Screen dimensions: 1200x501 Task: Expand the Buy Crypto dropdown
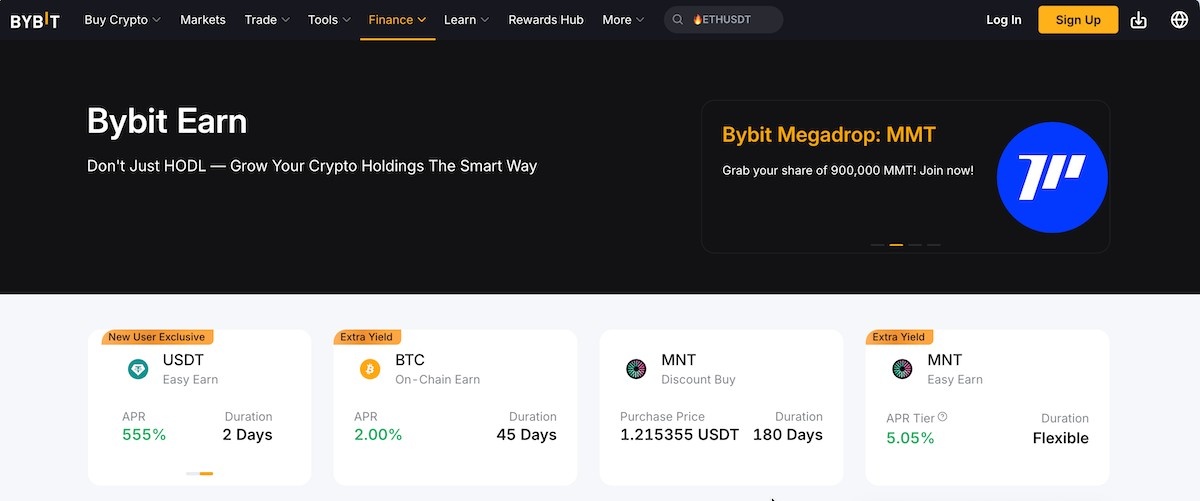click(122, 20)
